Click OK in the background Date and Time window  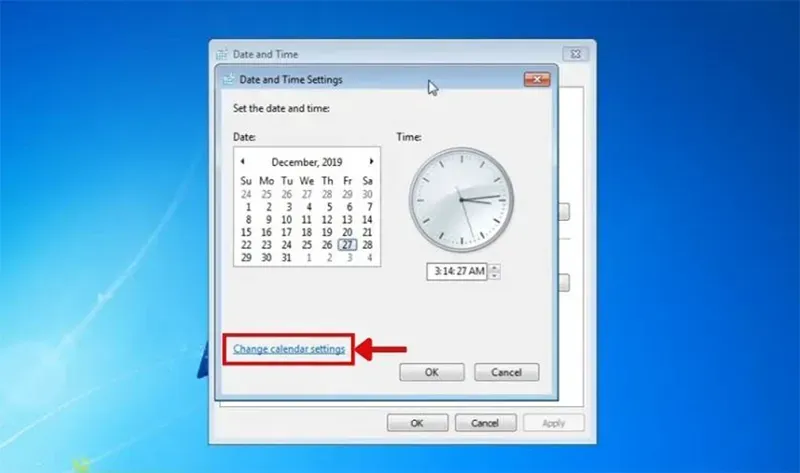pos(417,423)
